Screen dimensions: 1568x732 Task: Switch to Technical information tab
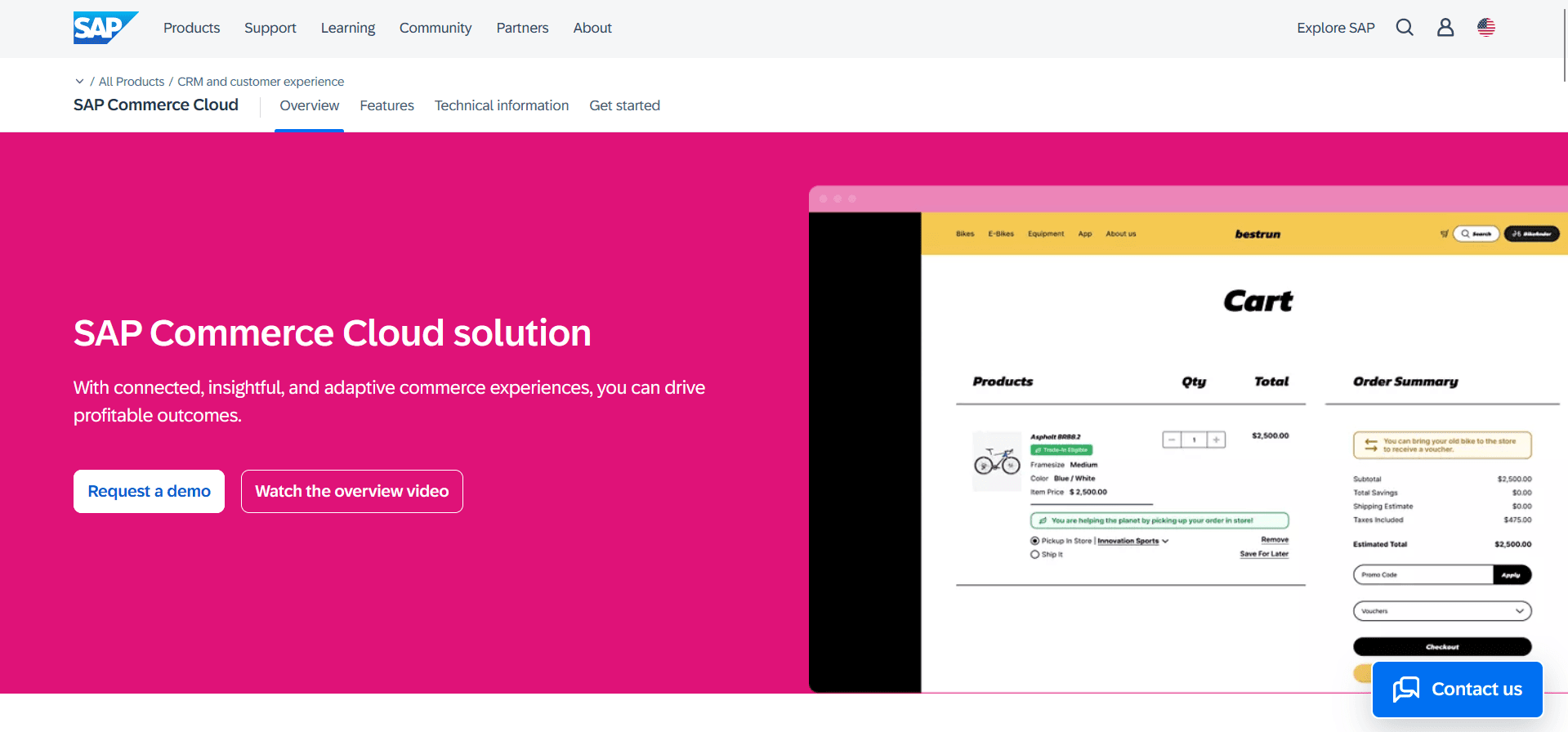click(502, 105)
